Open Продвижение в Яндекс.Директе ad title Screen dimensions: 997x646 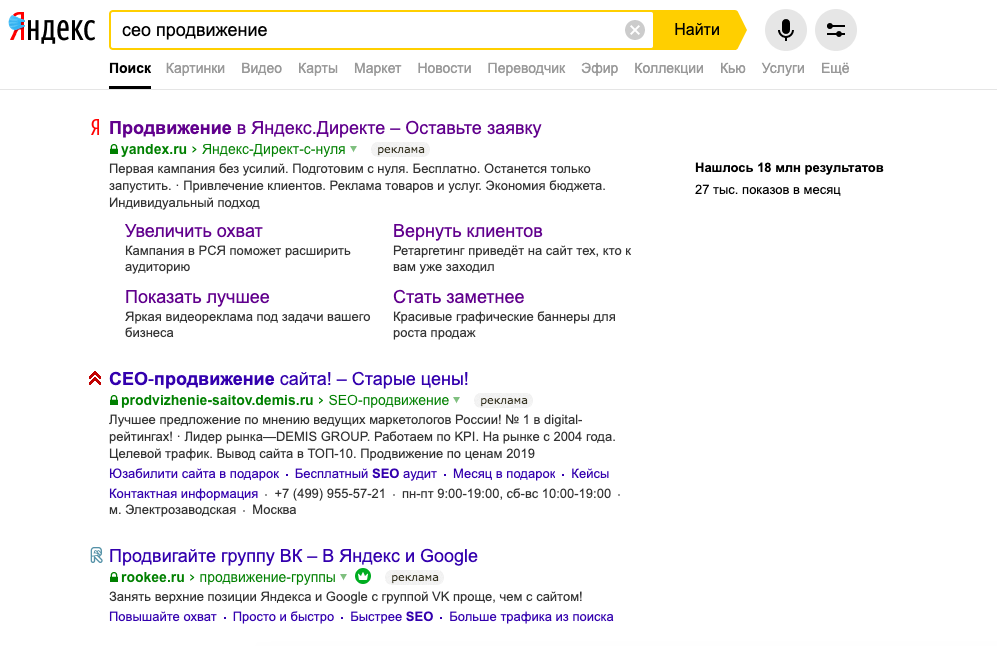coord(325,128)
